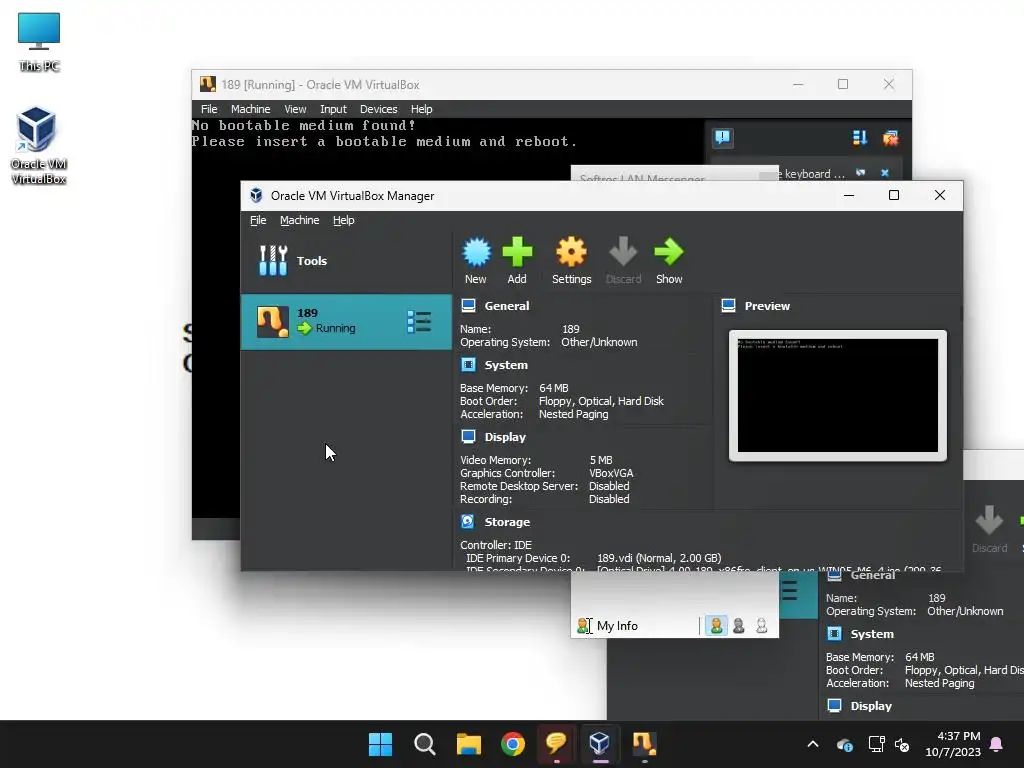Click the Storage section disk icon
Screen dimensions: 1024x768
click(x=468, y=521)
